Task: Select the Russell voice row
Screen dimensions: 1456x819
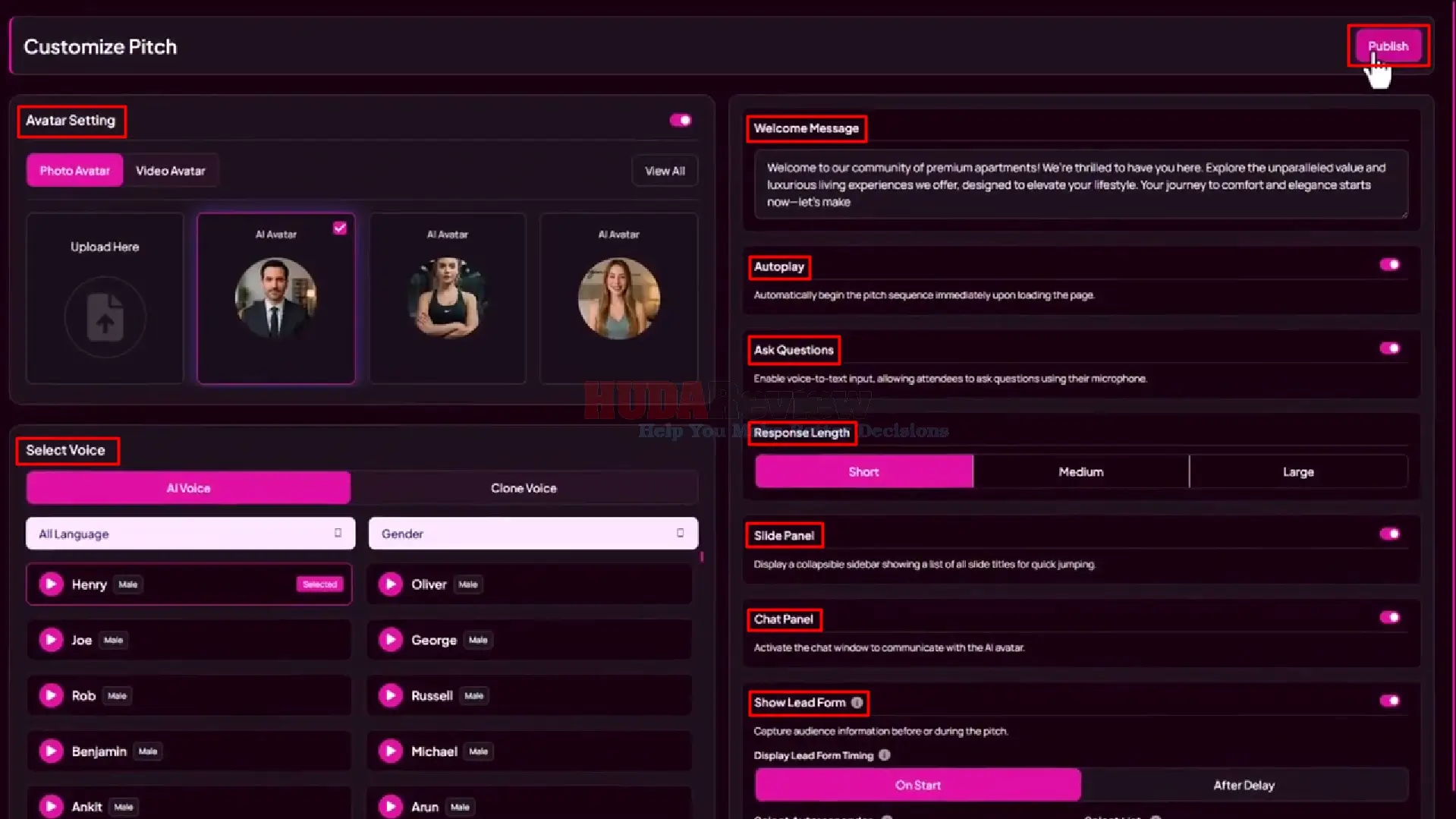Action: 530,695
